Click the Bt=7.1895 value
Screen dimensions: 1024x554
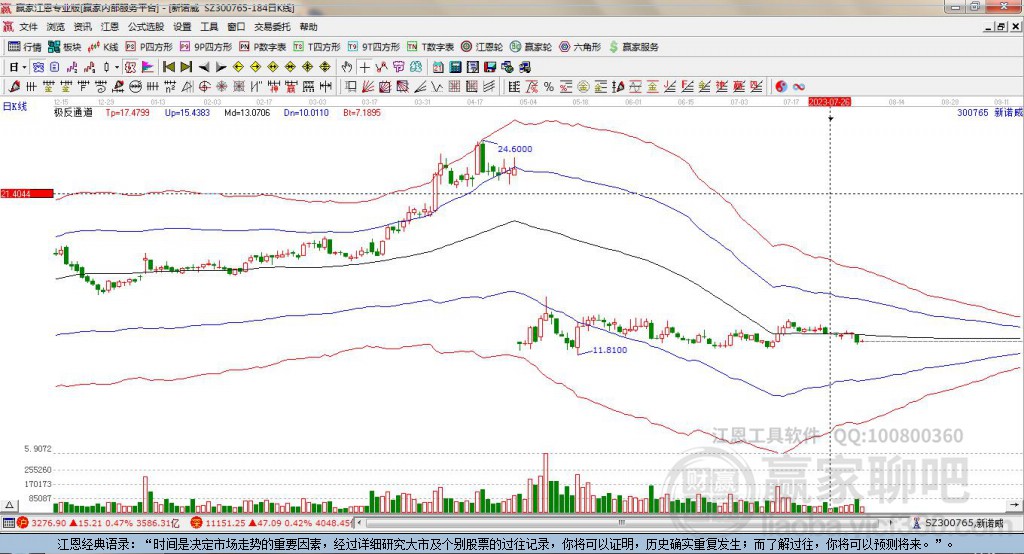click(362, 113)
